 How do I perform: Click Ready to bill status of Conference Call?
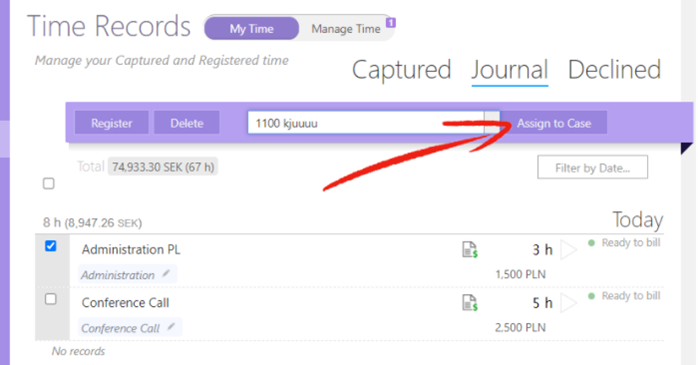pos(624,296)
